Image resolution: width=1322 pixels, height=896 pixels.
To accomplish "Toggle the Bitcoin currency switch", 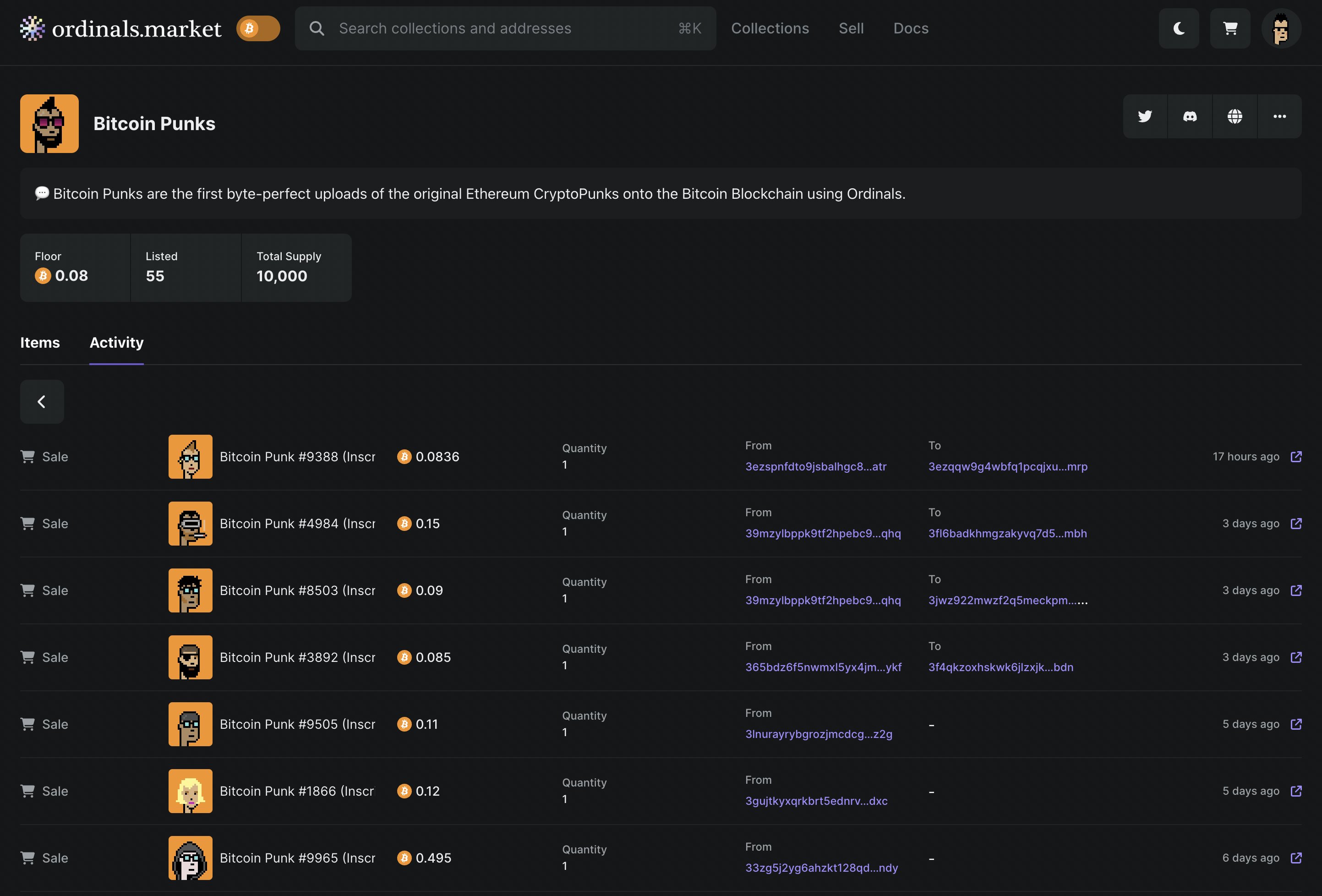I will coord(258,28).
